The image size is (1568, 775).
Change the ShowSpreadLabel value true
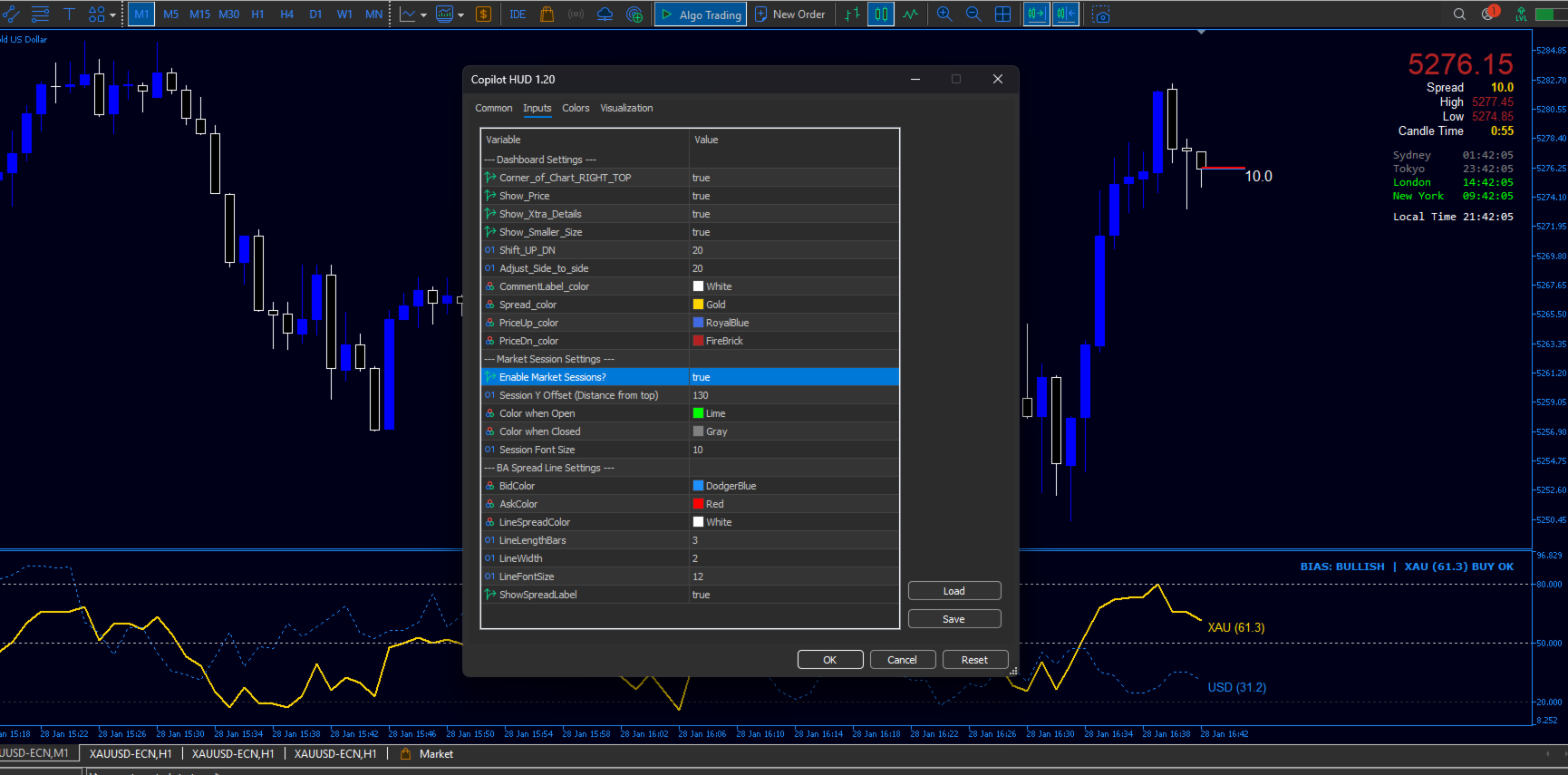pos(794,595)
